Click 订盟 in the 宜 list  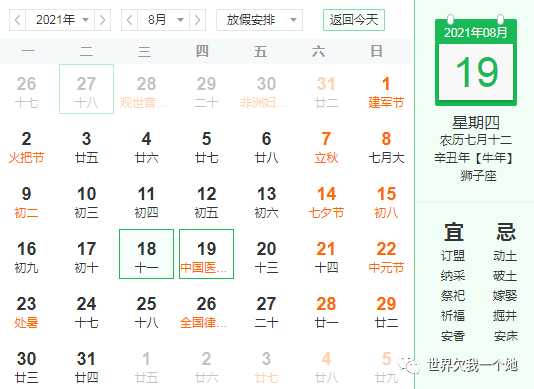[453, 256]
